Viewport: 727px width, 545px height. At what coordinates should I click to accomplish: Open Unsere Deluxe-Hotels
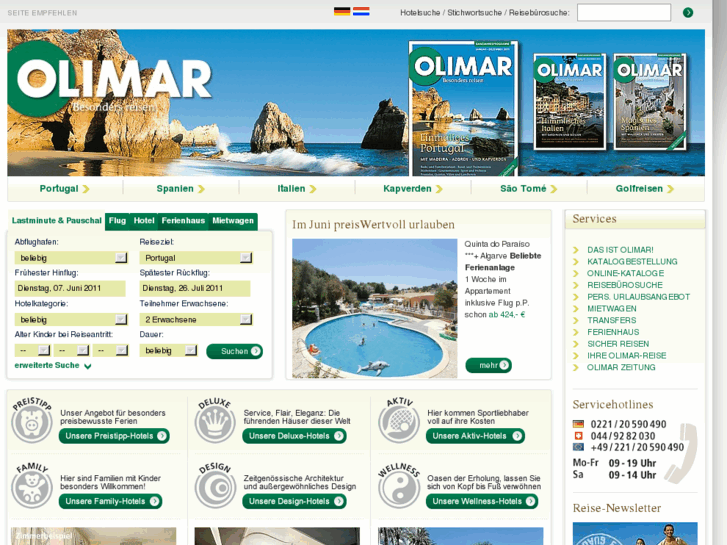(294, 436)
